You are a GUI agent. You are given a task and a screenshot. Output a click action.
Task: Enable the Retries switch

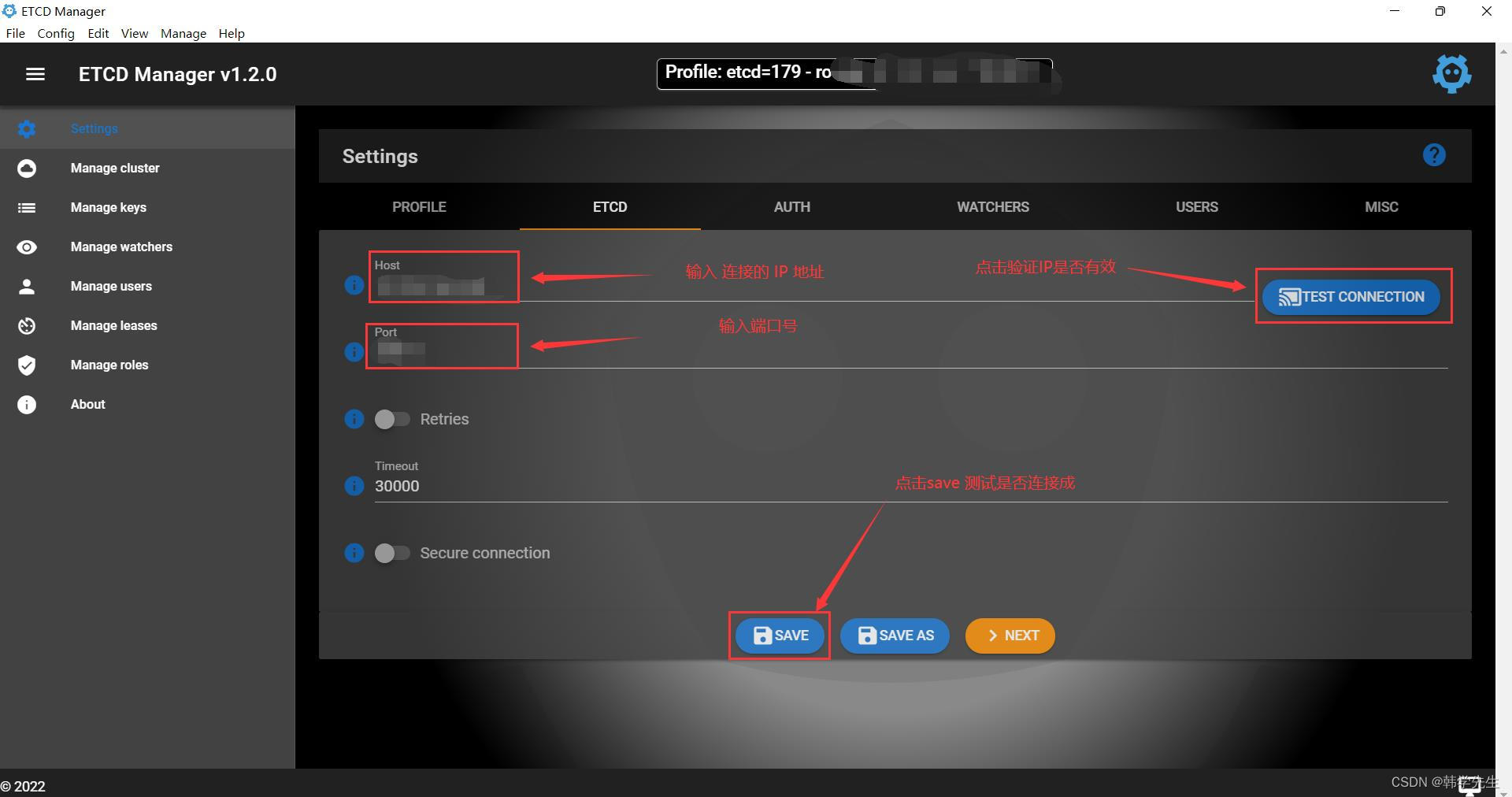(392, 419)
